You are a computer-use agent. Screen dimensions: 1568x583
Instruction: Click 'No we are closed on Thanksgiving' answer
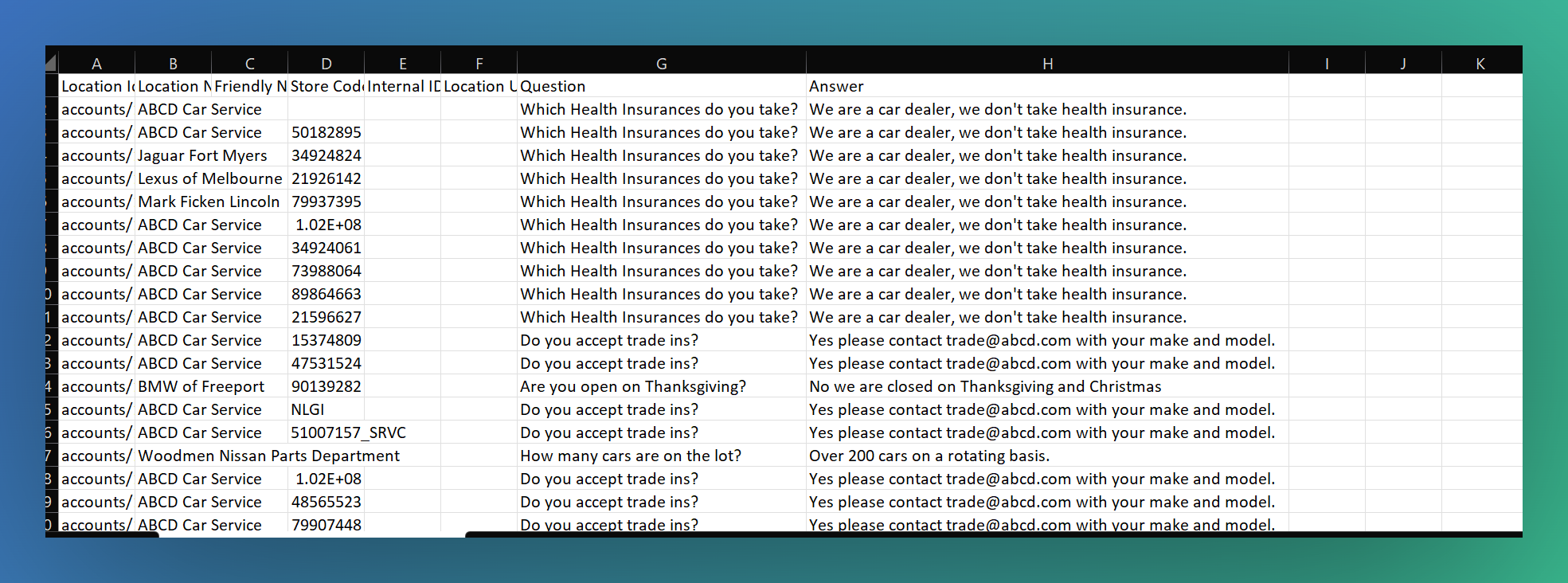[1047, 386]
